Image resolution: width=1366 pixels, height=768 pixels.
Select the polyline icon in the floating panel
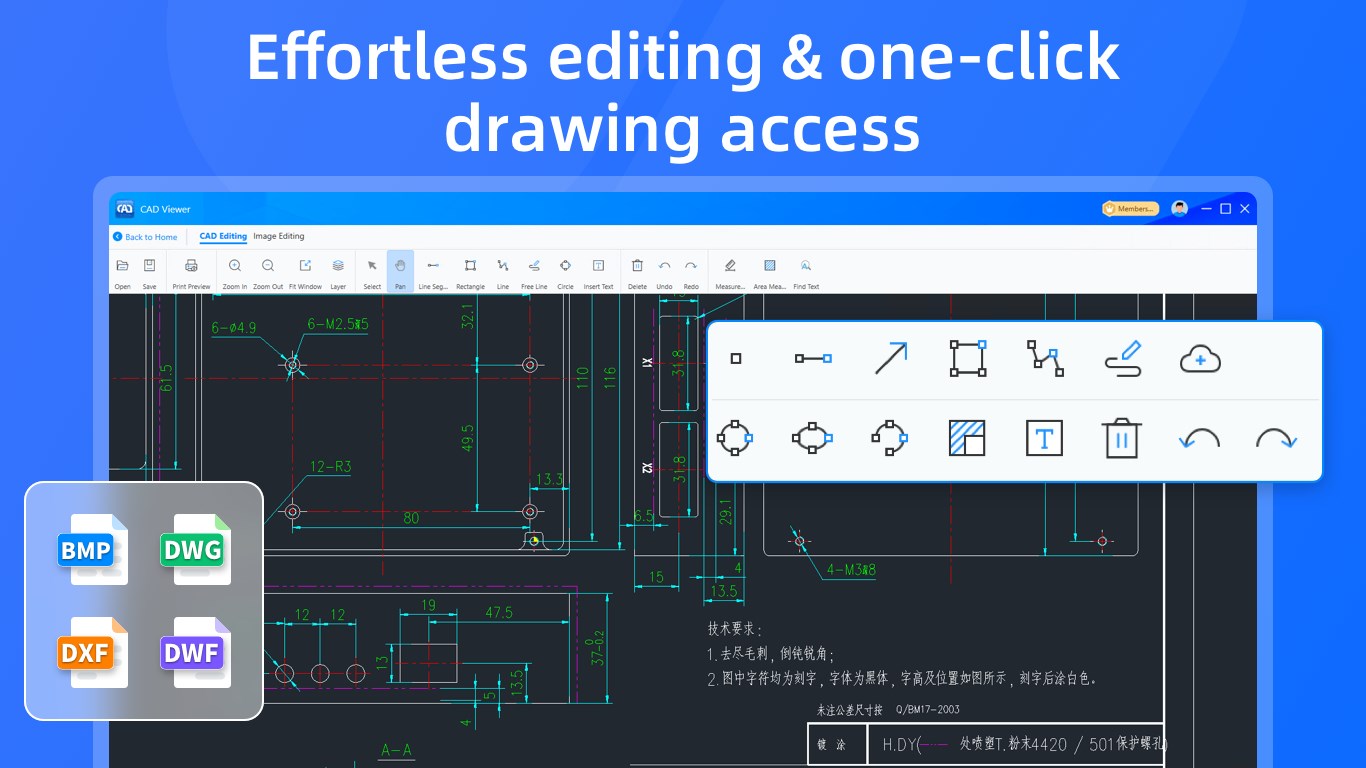pos(1045,358)
